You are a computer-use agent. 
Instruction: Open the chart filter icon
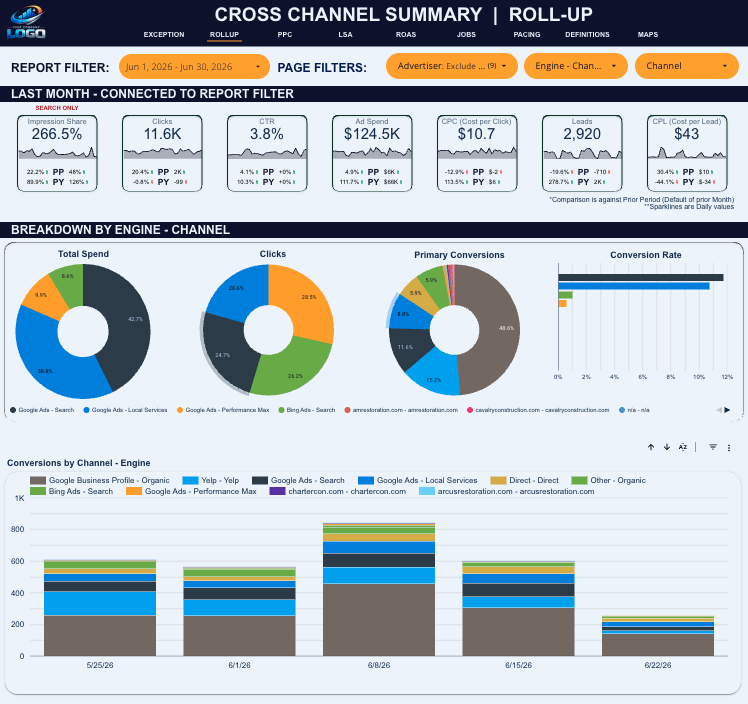(x=713, y=447)
